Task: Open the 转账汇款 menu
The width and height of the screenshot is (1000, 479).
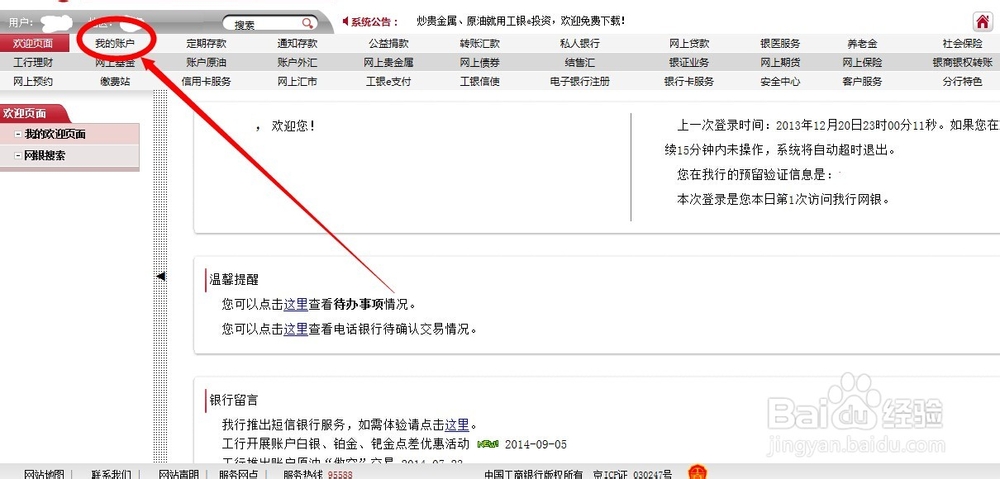Action: click(x=480, y=44)
